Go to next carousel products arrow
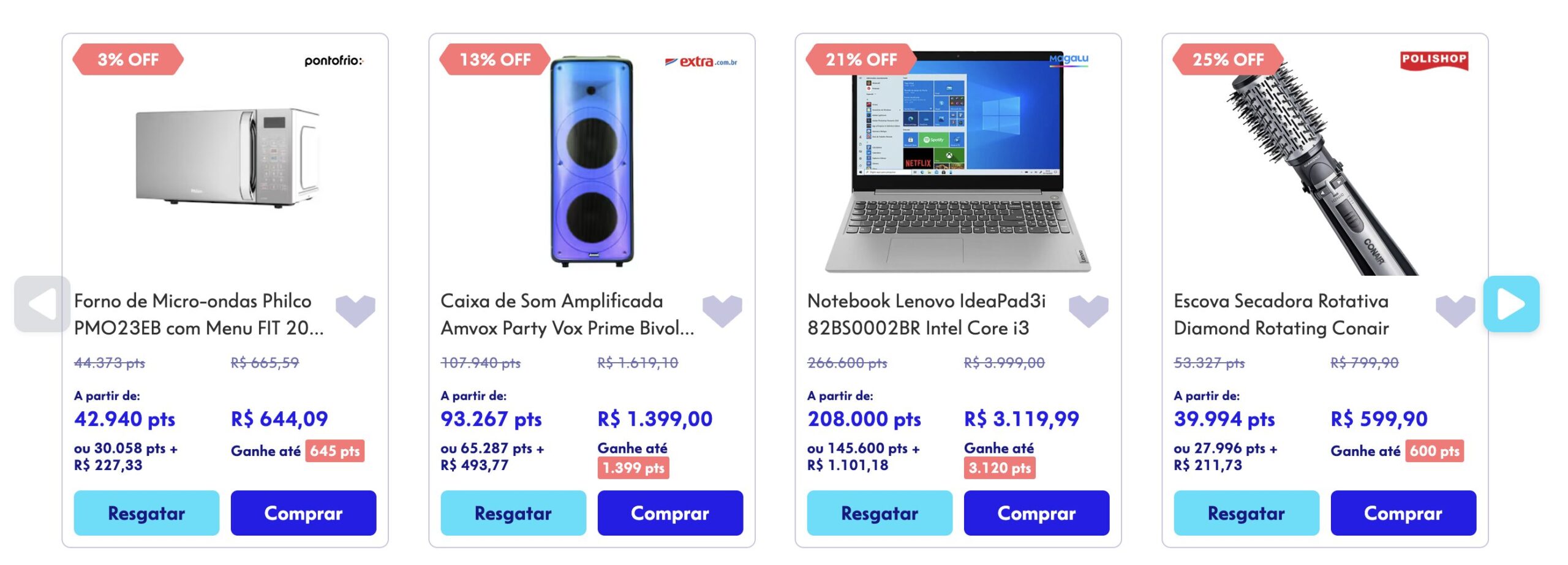This screenshot has width=1568, height=565. click(1511, 304)
